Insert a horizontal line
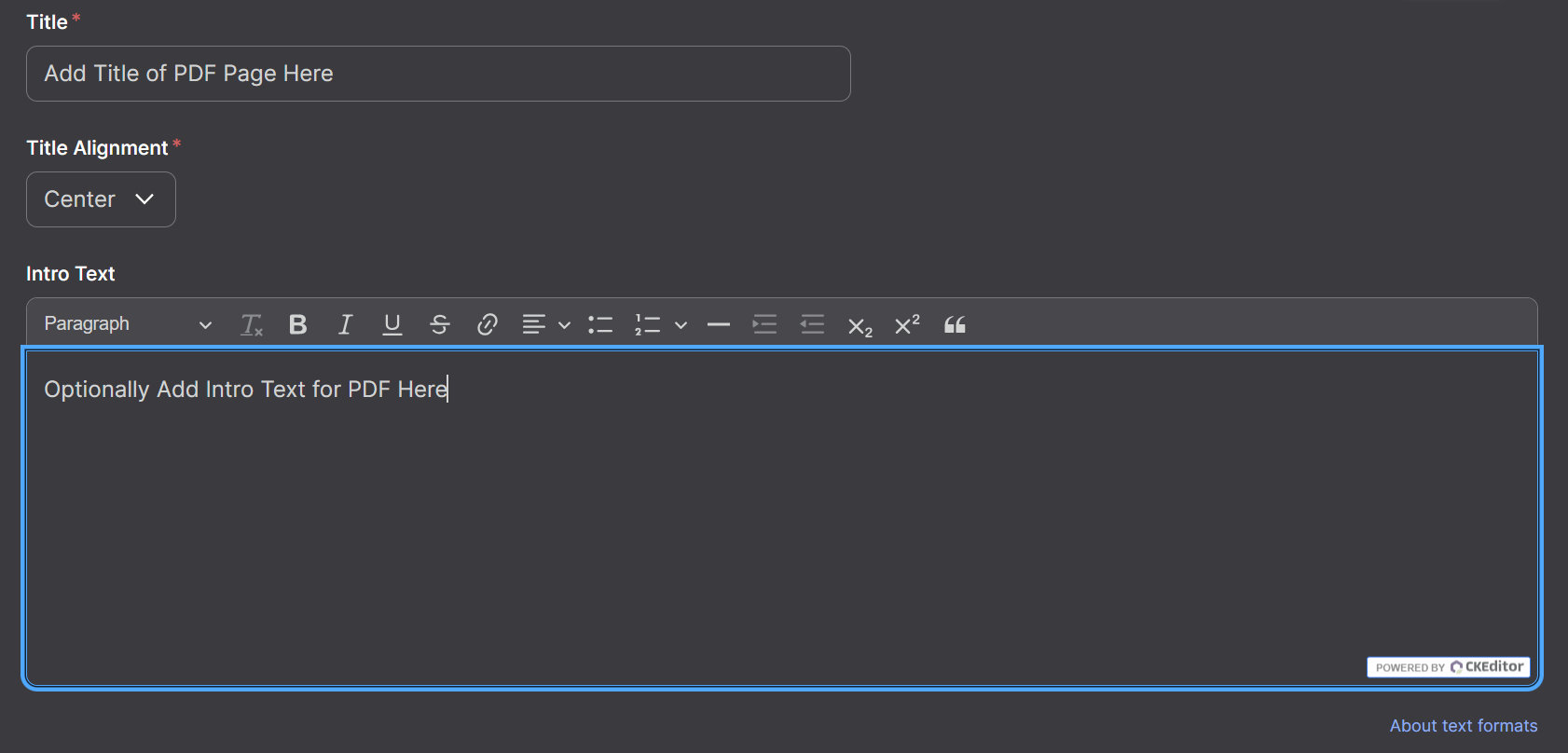The width and height of the screenshot is (1568, 753). click(719, 324)
